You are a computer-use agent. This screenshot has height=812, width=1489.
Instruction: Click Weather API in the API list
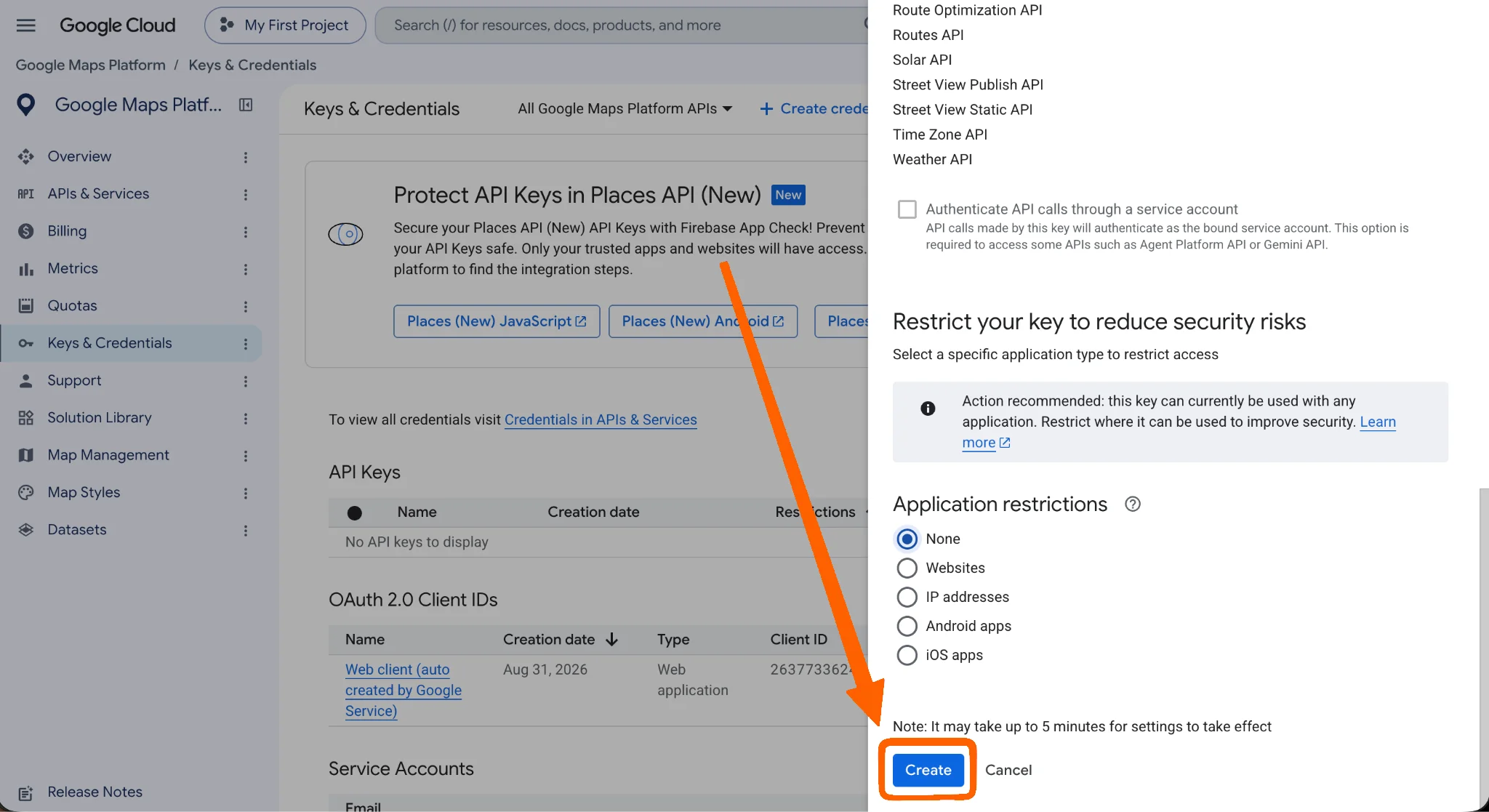[x=932, y=159]
